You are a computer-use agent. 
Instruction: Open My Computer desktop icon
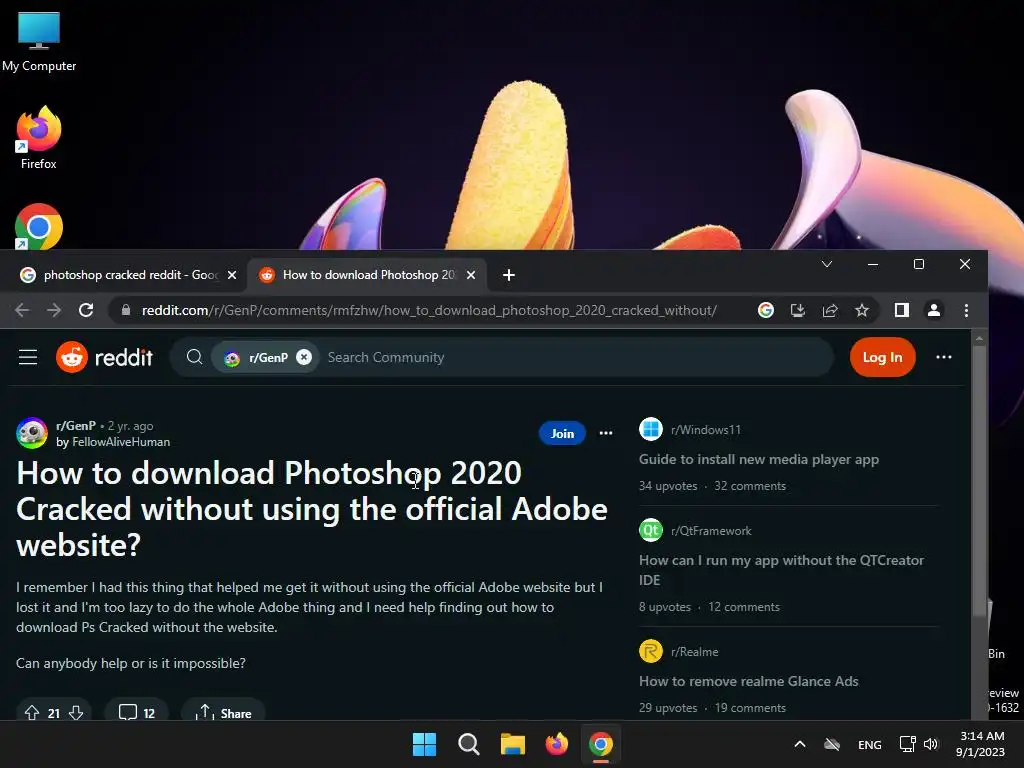click(39, 40)
